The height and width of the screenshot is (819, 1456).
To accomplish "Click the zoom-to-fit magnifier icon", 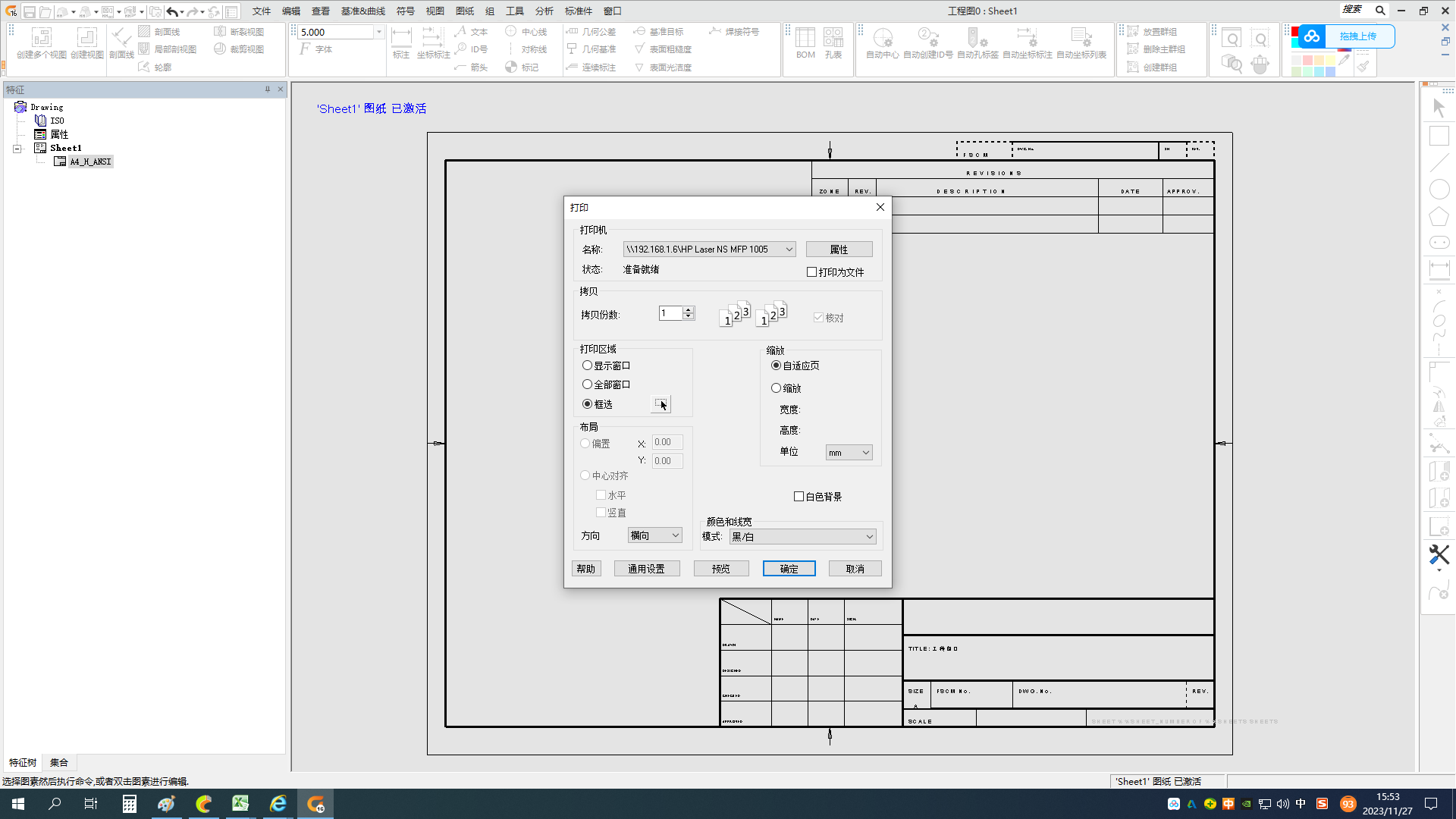I will [x=1232, y=39].
